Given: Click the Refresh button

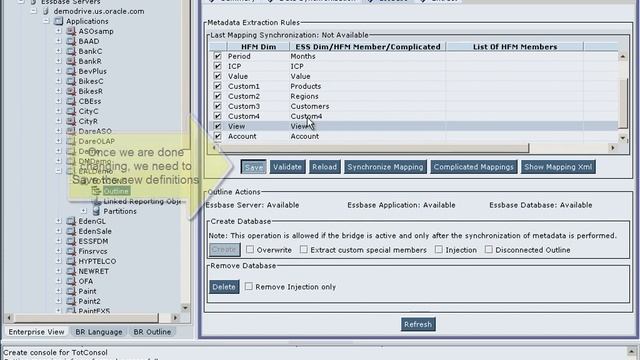Looking at the screenshot, I should coord(418,324).
